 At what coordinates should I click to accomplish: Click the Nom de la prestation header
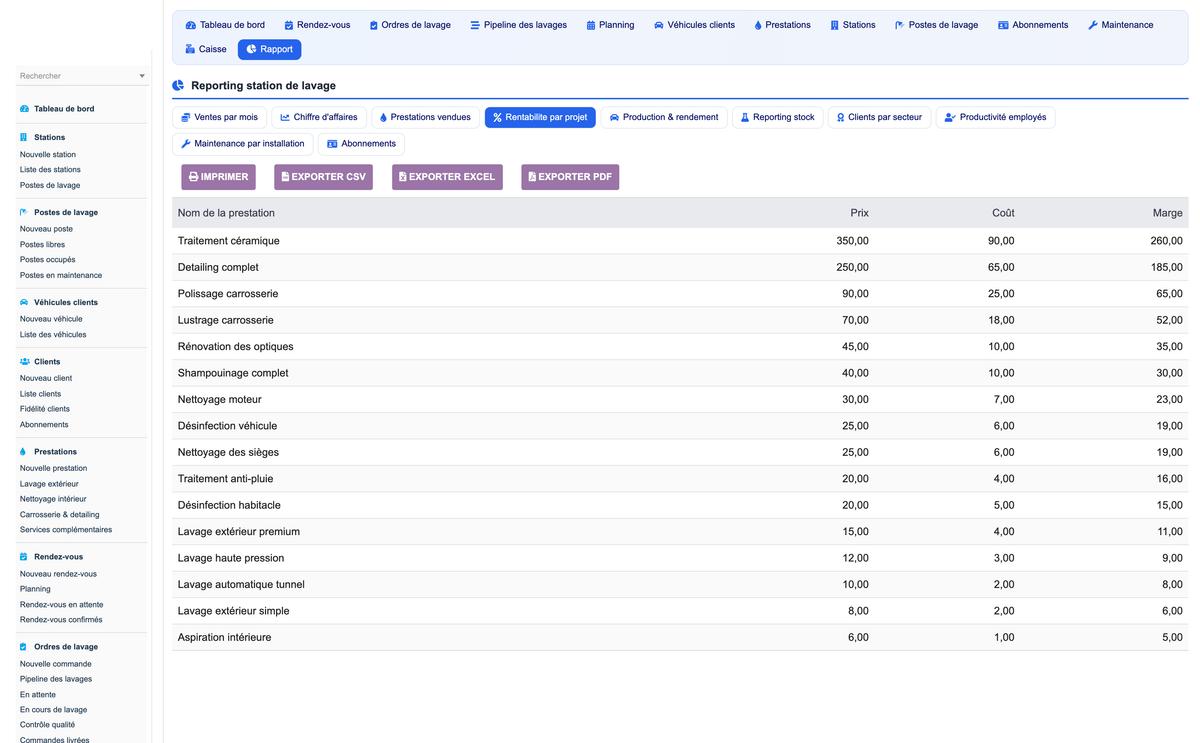226,213
